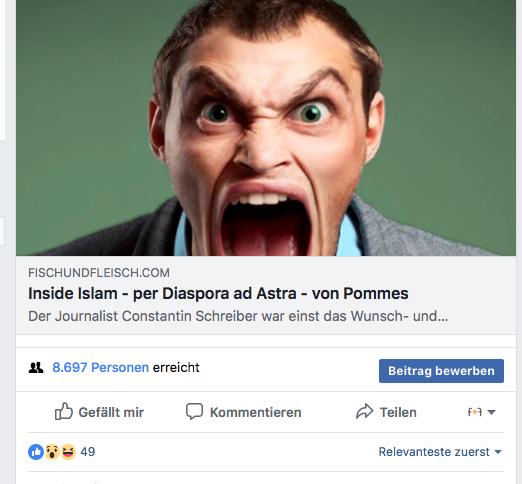522x484 pixels.
Task: Click the dropdown arrow beside Relevanteste zuerst
Action: [x=498, y=452]
